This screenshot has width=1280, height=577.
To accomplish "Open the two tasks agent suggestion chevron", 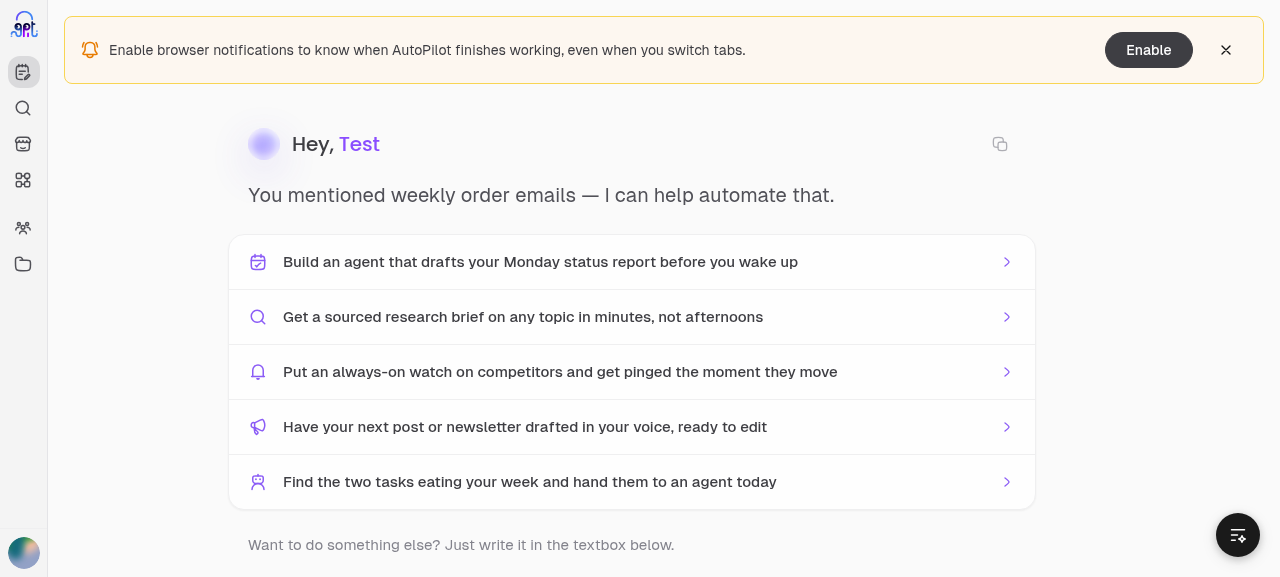I will click(1007, 482).
